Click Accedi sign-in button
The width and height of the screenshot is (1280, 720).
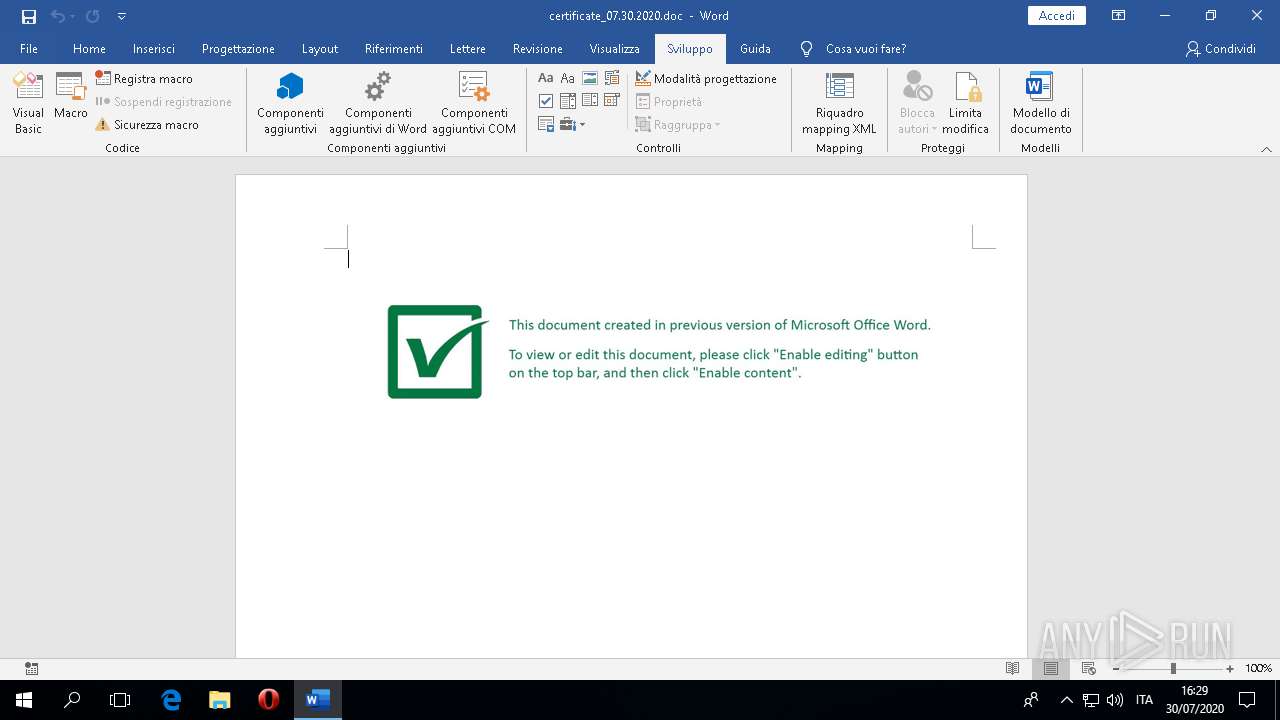(x=1057, y=16)
